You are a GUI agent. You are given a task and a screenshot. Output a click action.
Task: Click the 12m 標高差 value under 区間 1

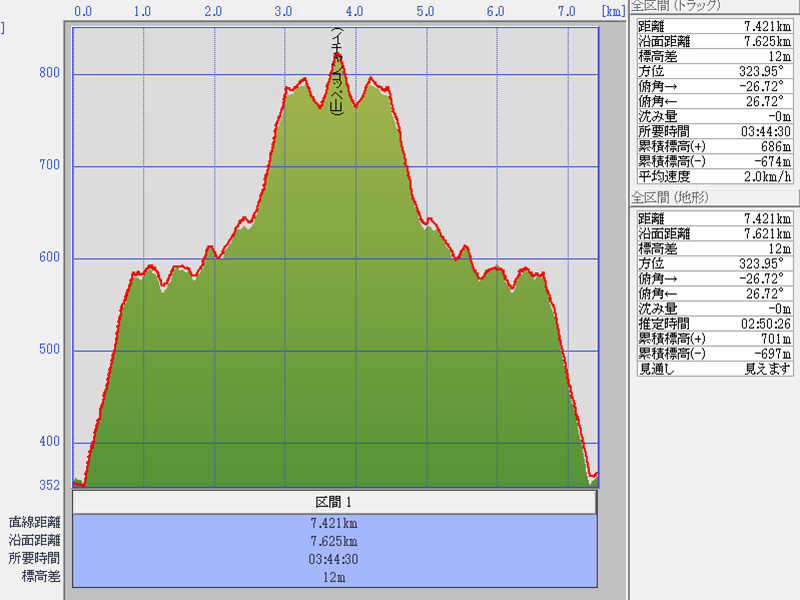click(334, 577)
